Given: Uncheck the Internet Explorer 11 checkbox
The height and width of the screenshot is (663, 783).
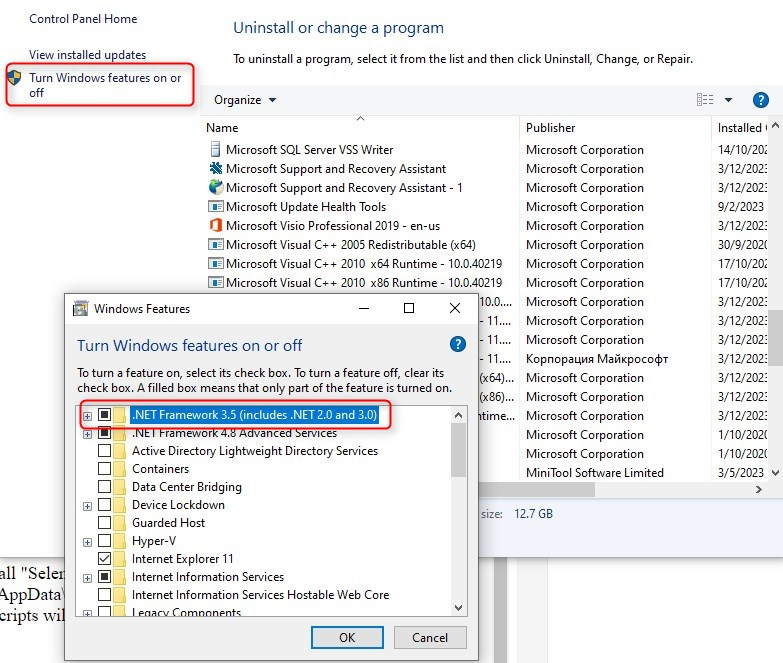Looking at the screenshot, I should click(104, 559).
